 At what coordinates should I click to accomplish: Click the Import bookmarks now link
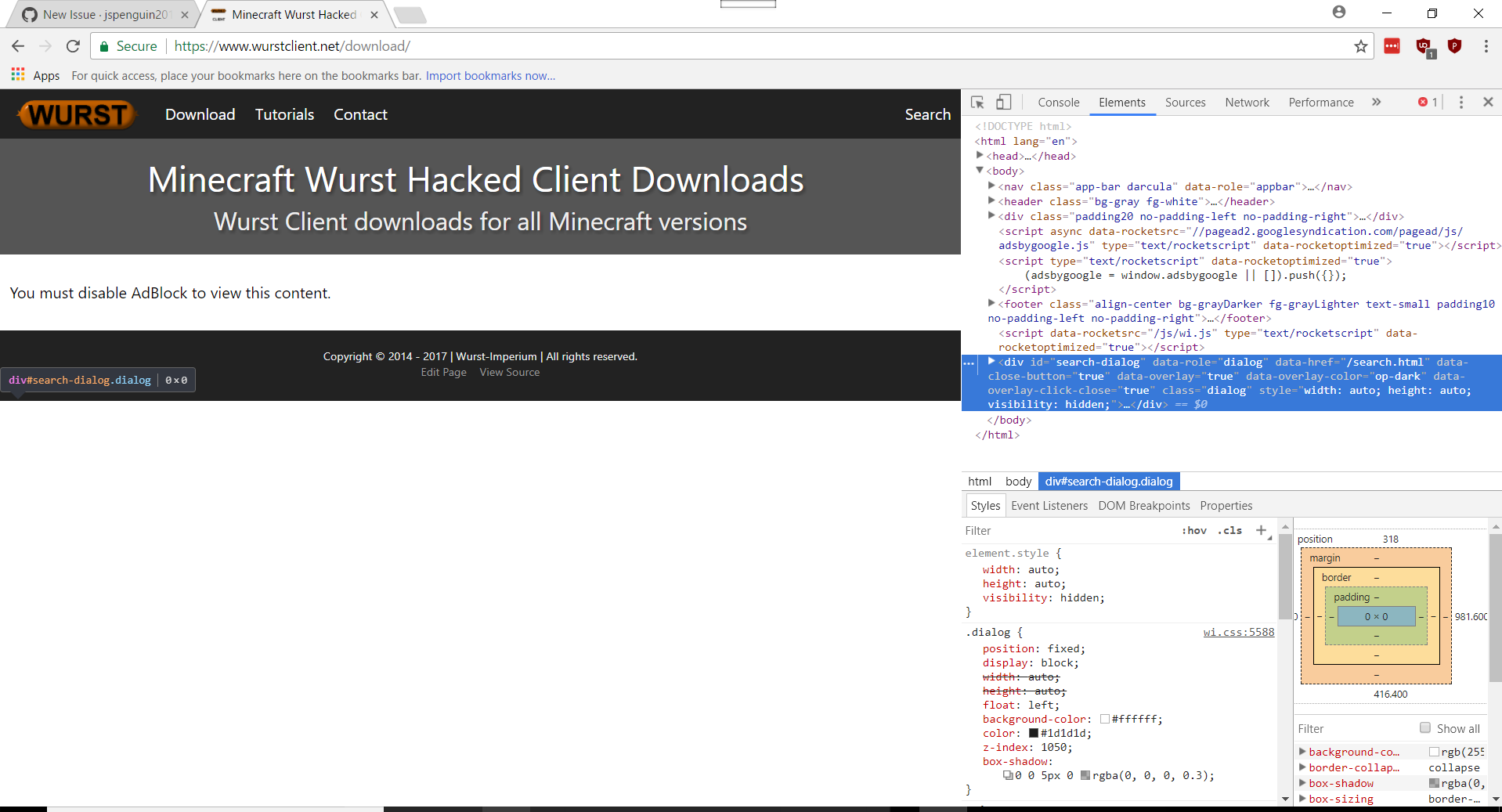[x=489, y=75]
